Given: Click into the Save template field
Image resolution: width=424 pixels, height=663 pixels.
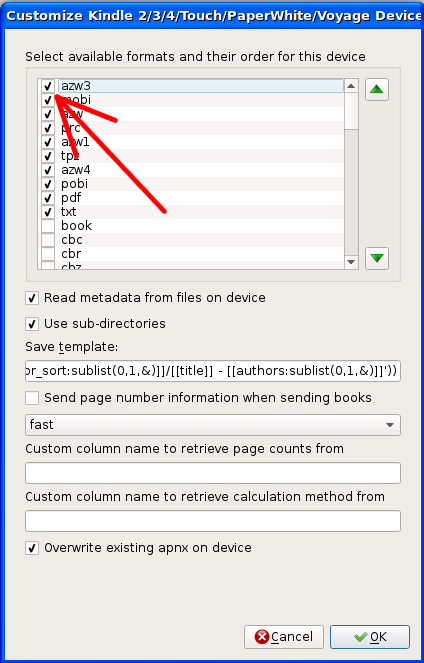Looking at the screenshot, I should pos(213,371).
